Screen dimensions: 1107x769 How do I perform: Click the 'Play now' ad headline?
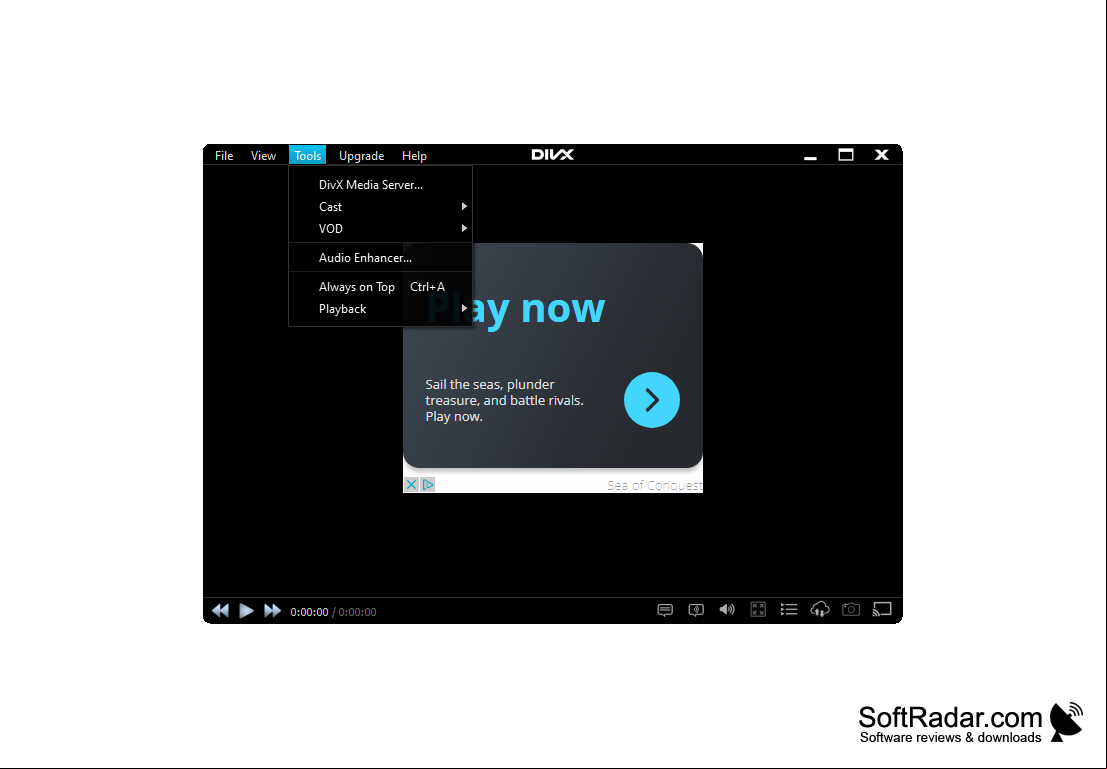tap(516, 308)
